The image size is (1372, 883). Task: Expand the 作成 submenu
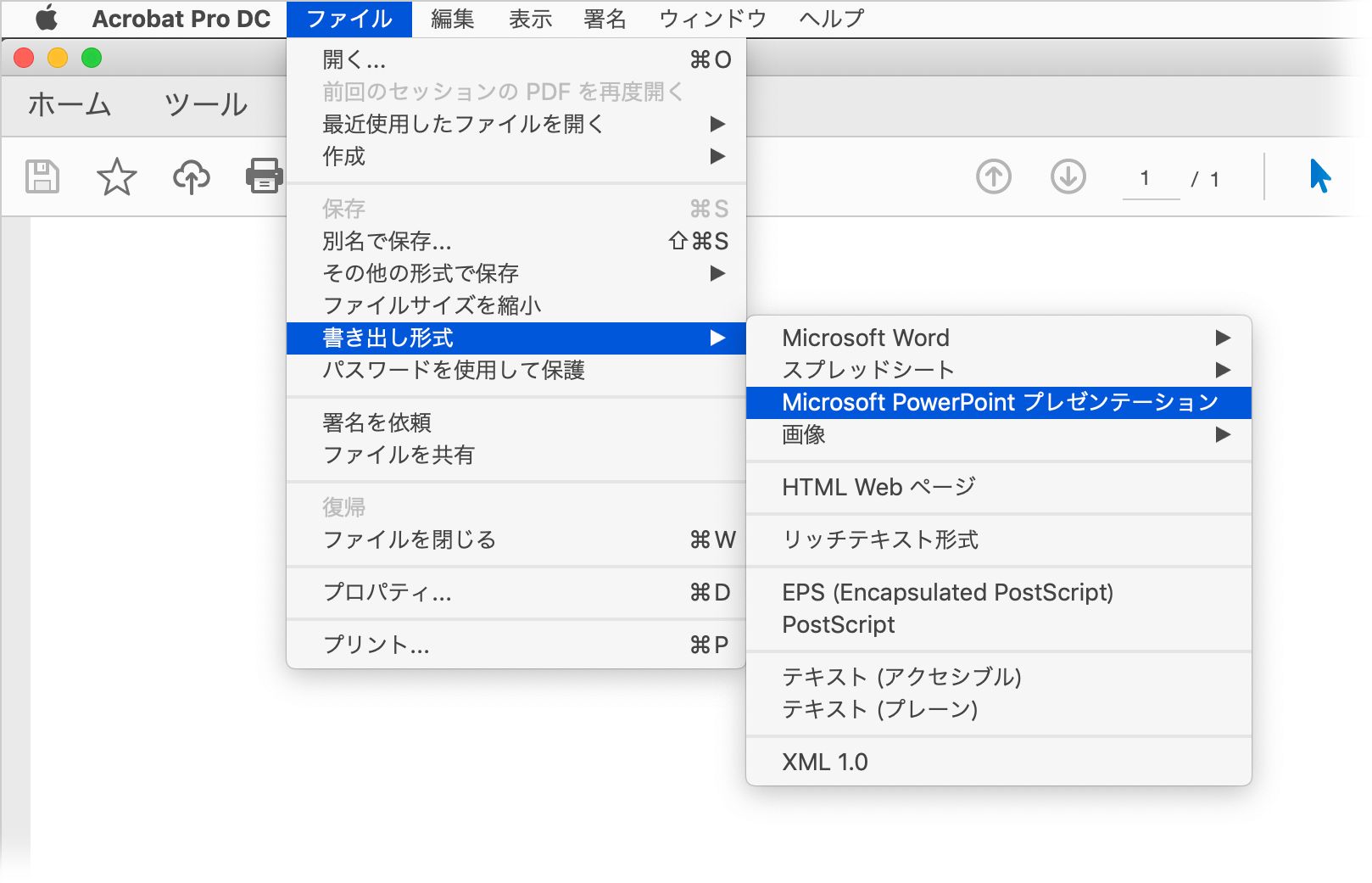tap(516, 156)
